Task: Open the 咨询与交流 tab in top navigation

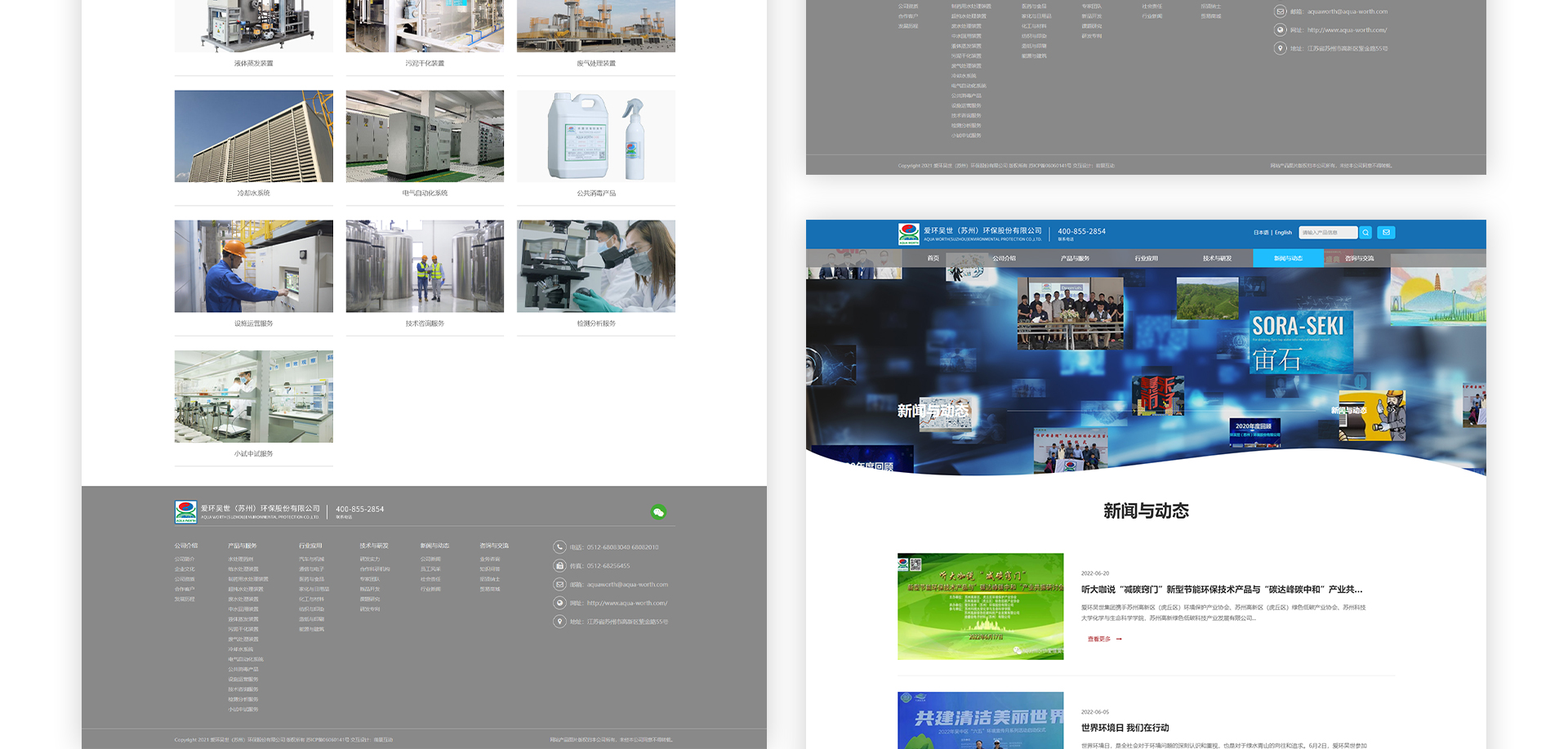Action: (x=1359, y=258)
